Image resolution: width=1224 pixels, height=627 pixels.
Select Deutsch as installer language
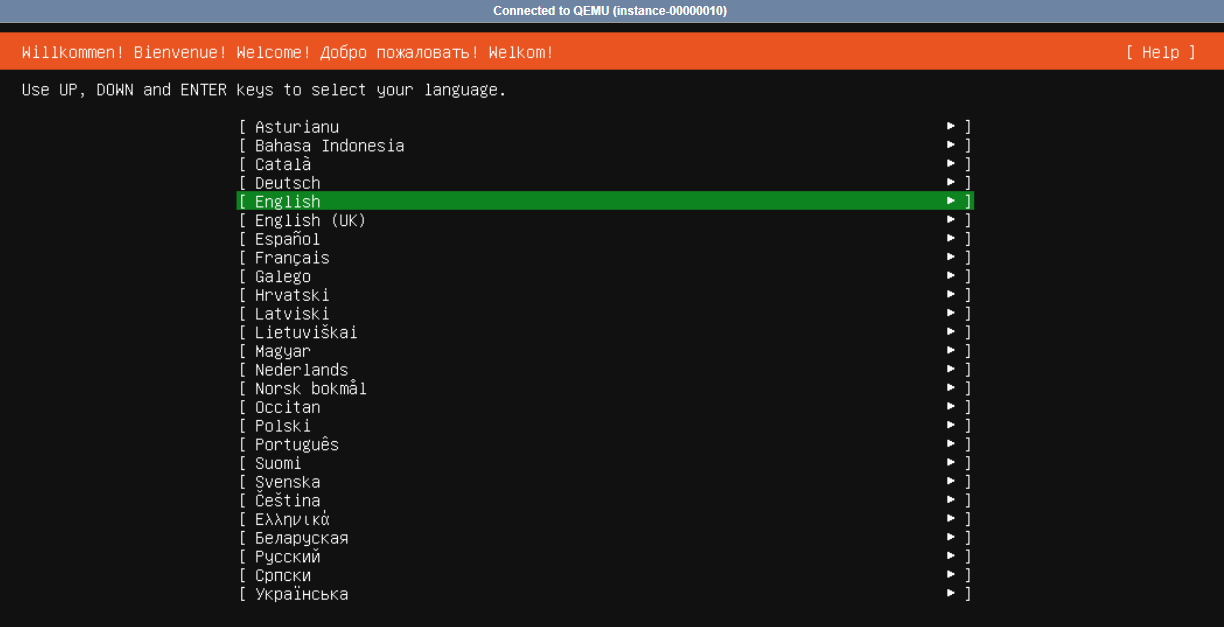point(287,183)
